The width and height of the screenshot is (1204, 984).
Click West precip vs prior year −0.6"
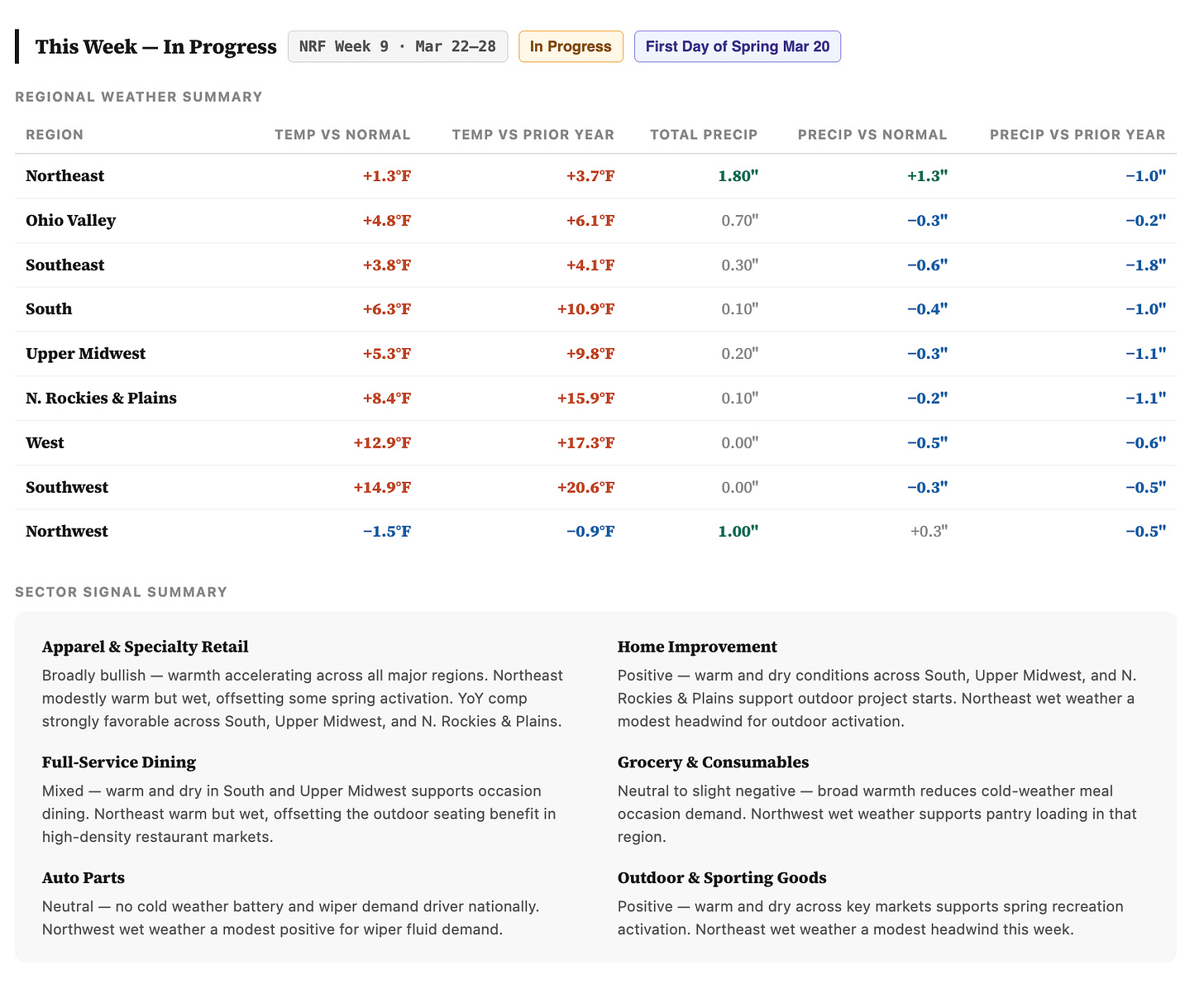[x=1145, y=443]
